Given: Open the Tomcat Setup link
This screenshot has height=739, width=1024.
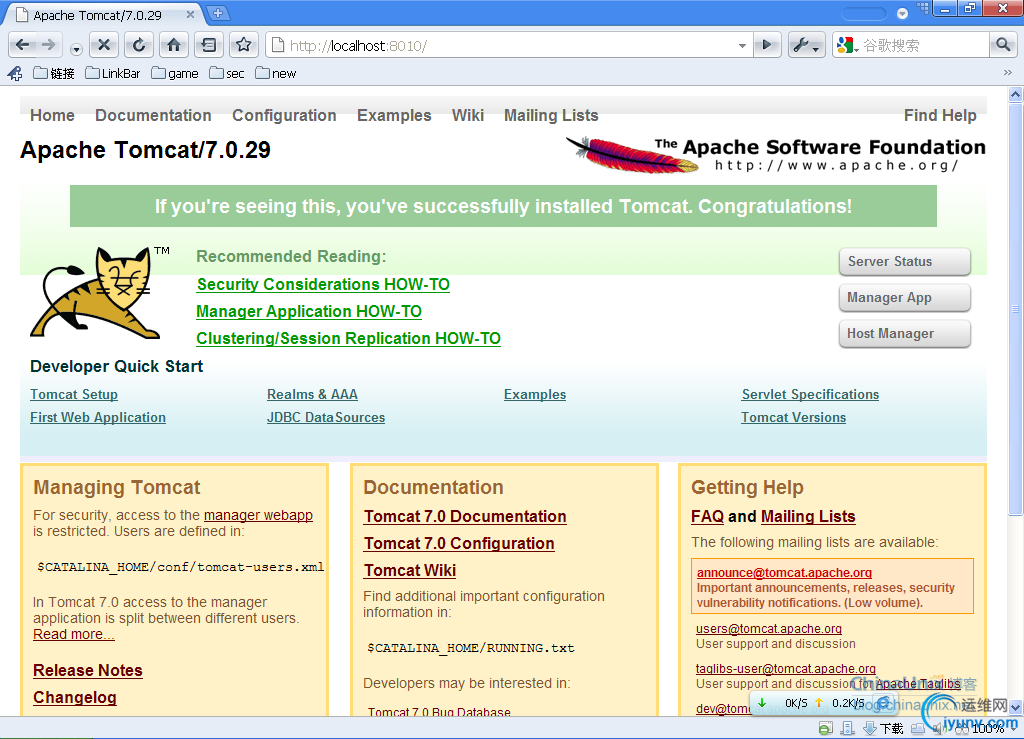Looking at the screenshot, I should click(x=74, y=394).
